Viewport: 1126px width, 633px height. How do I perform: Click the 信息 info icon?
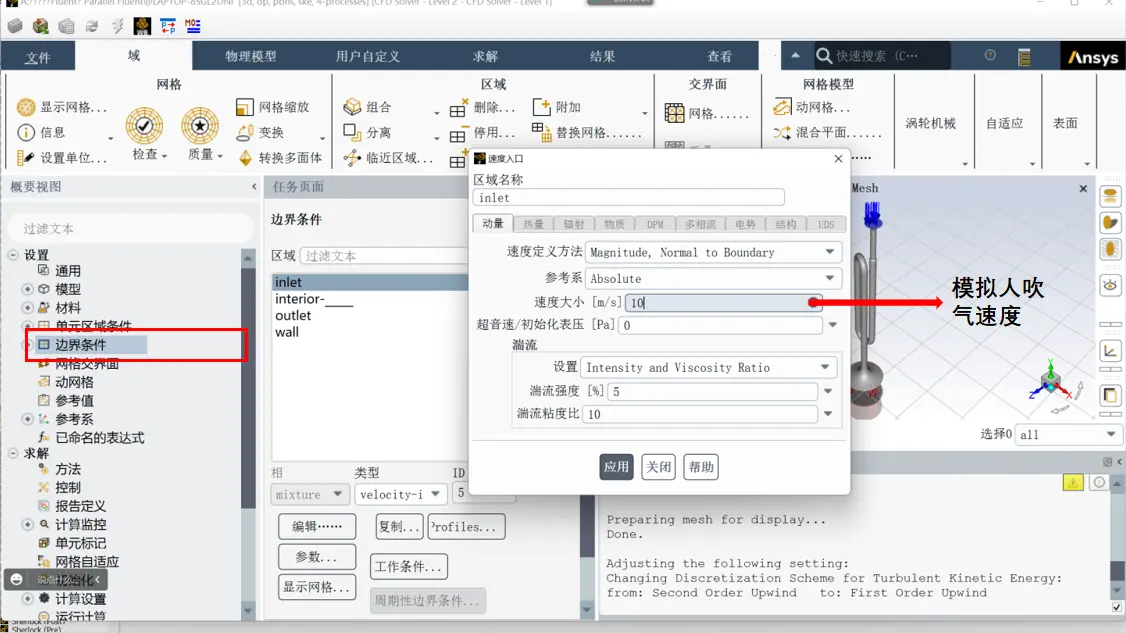[26, 132]
